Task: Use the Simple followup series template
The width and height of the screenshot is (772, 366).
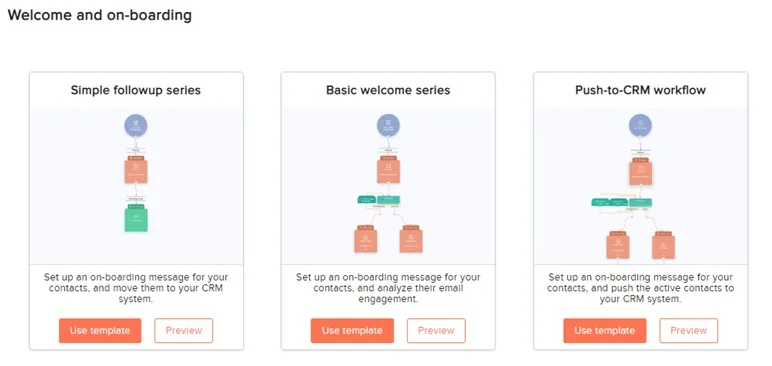Action: click(100, 331)
